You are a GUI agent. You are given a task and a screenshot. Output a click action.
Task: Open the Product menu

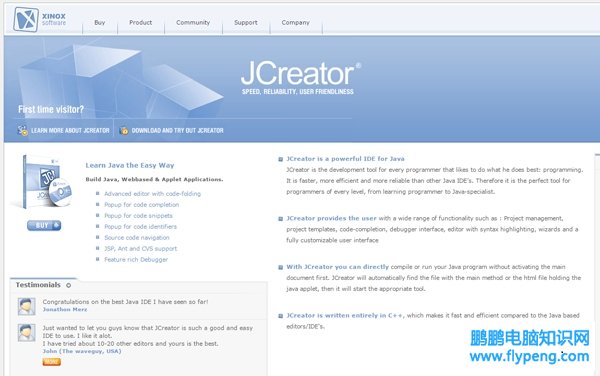(x=140, y=23)
